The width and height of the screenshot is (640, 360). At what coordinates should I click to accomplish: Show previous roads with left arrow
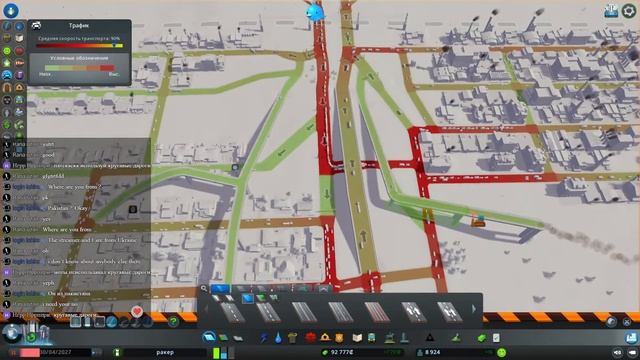pyautogui.click(x=206, y=309)
